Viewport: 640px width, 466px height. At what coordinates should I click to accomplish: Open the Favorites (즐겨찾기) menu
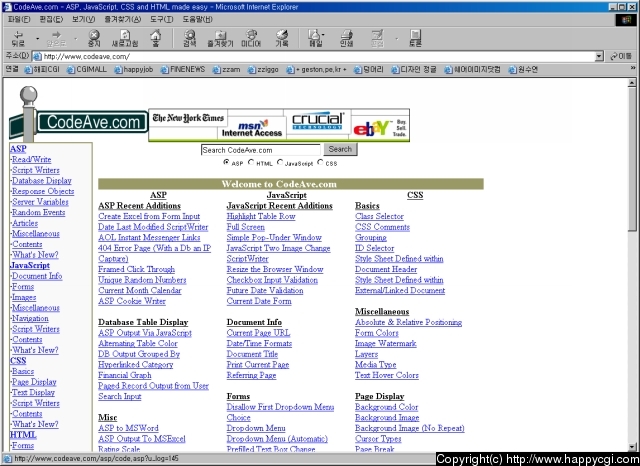coord(122,19)
